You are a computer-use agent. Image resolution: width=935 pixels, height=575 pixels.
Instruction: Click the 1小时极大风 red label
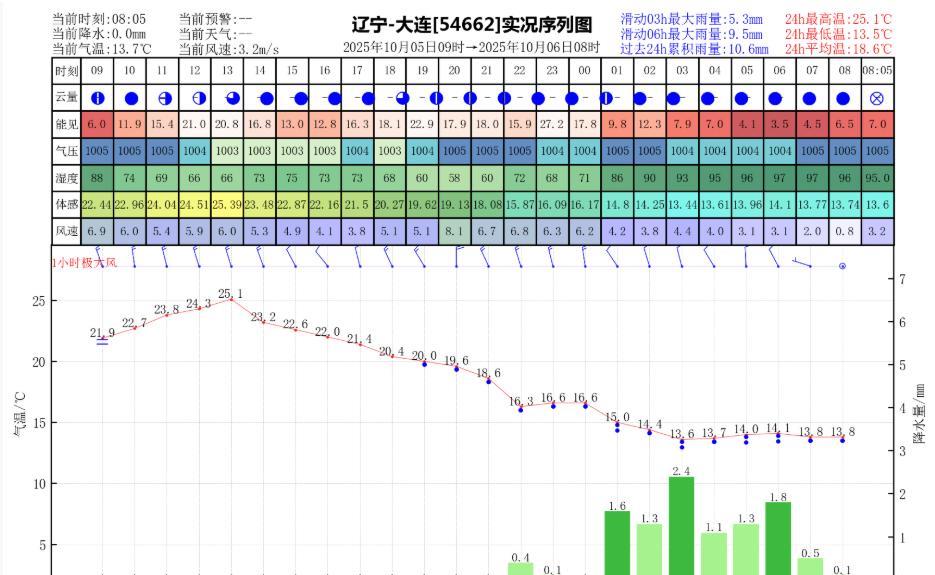click(84, 262)
